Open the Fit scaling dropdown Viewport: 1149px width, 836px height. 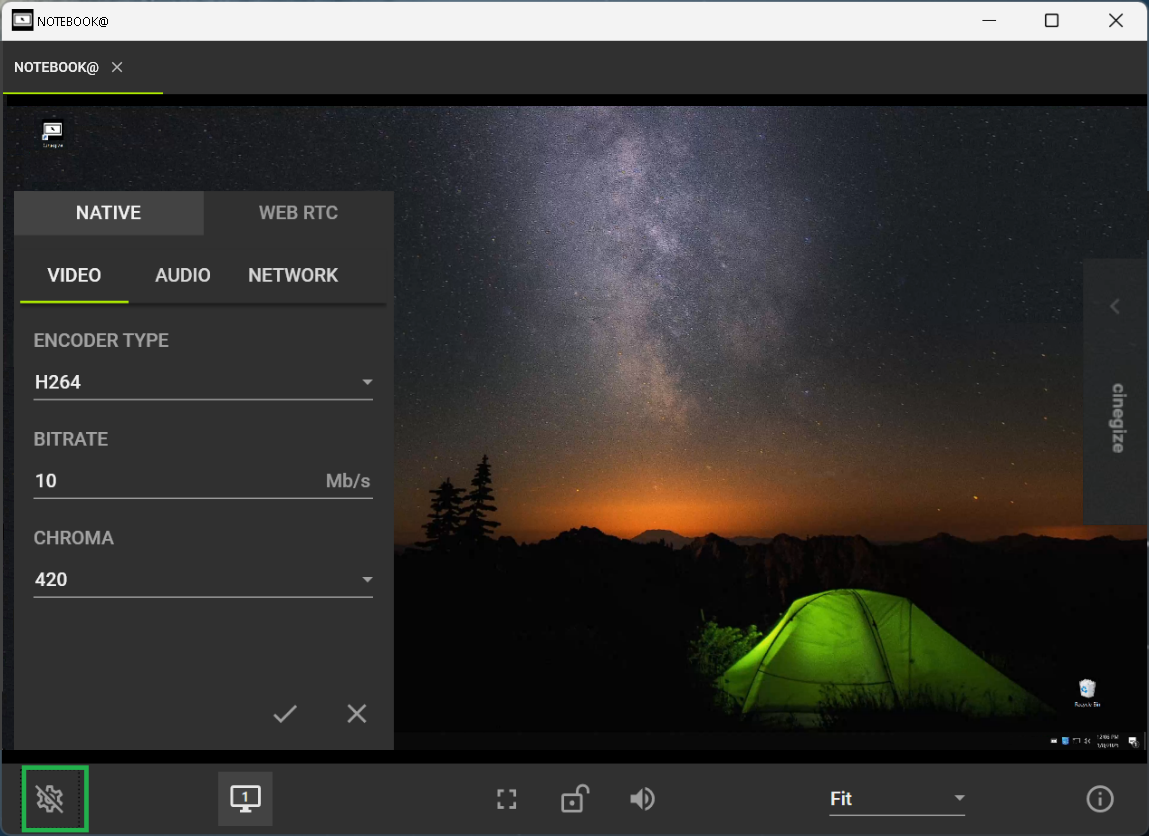coord(897,798)
